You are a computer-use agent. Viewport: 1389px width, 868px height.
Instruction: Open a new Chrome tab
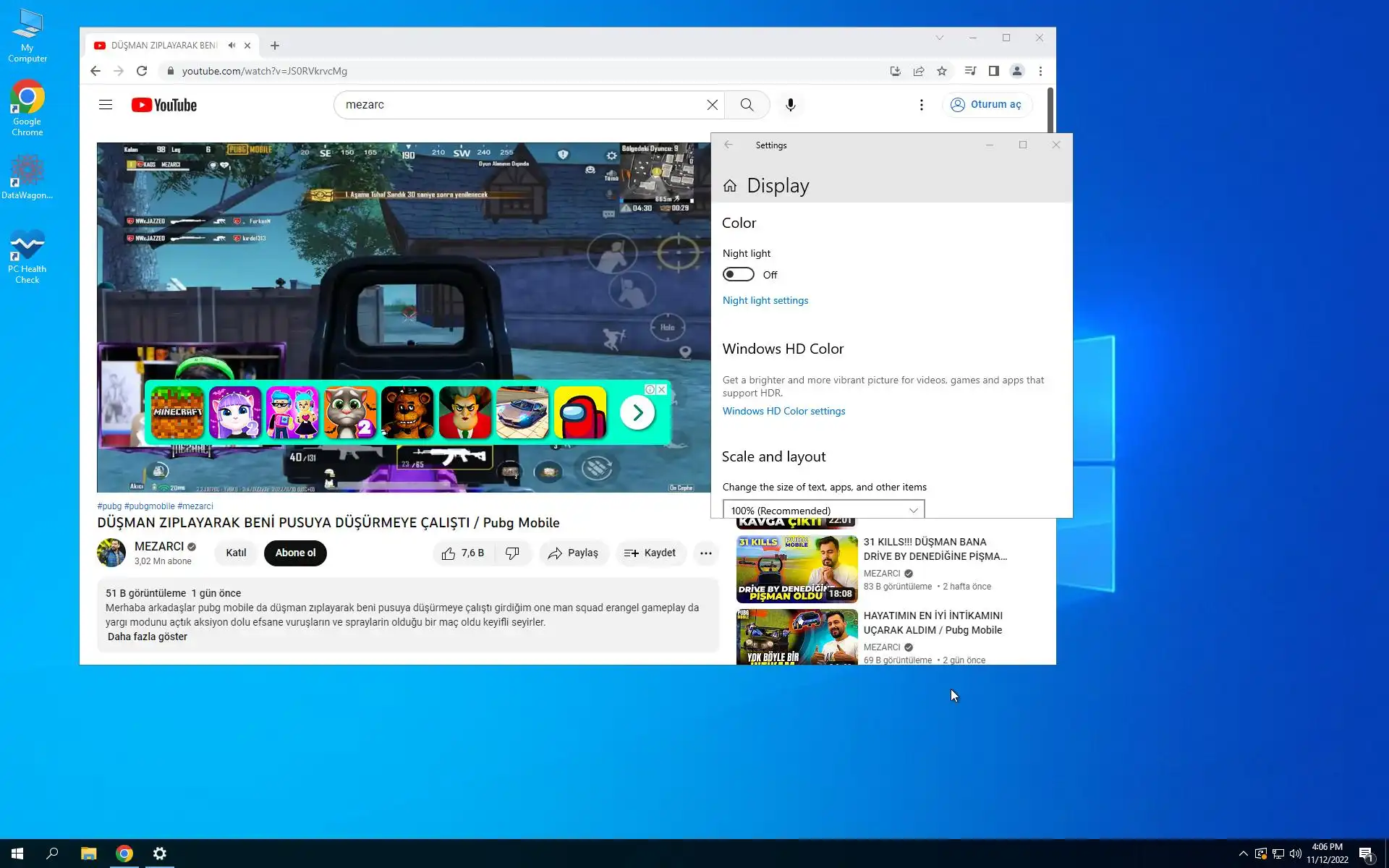coord(275,46)
